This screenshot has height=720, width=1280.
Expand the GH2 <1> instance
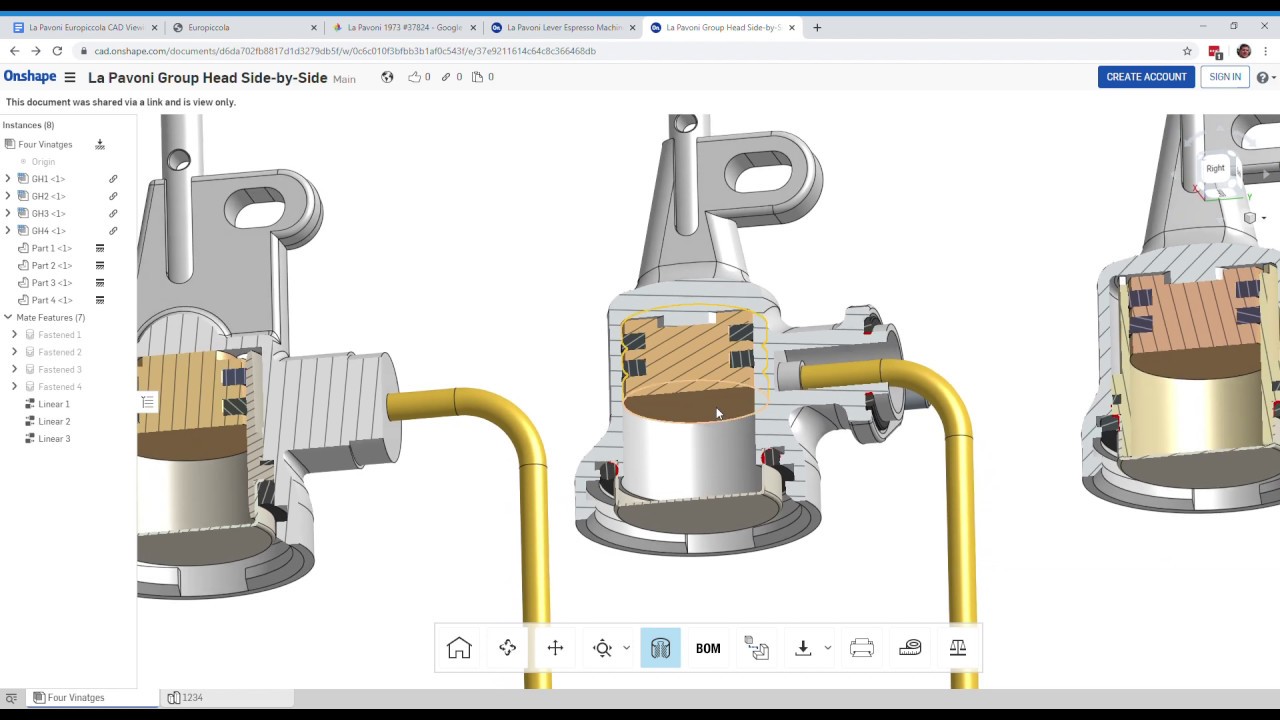click(8, 196)
